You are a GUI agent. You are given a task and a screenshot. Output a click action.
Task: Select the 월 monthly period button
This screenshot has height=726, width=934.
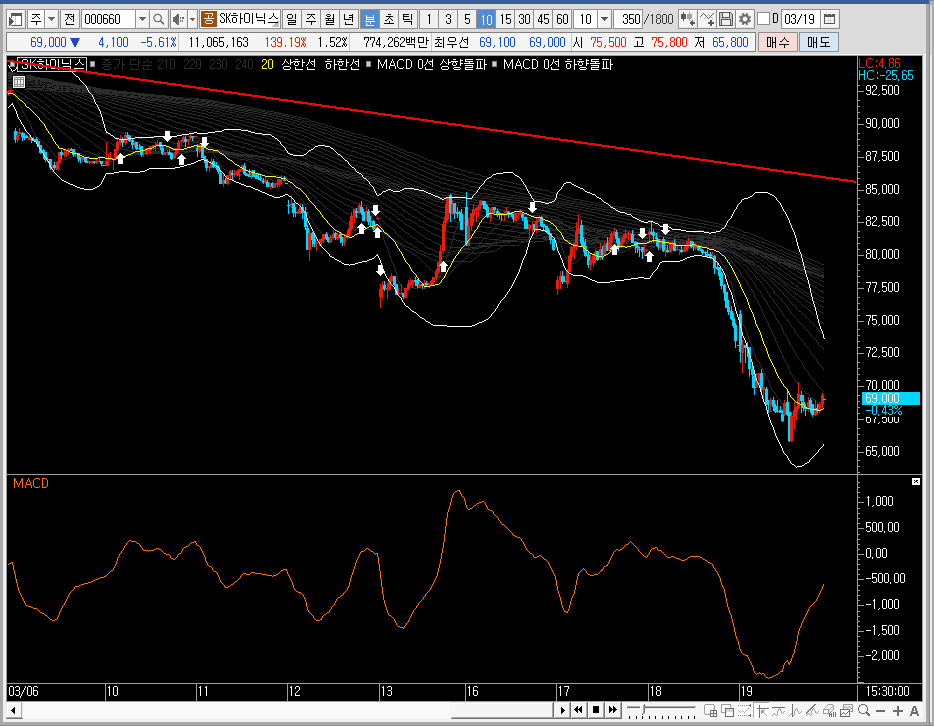click(329, 20)
